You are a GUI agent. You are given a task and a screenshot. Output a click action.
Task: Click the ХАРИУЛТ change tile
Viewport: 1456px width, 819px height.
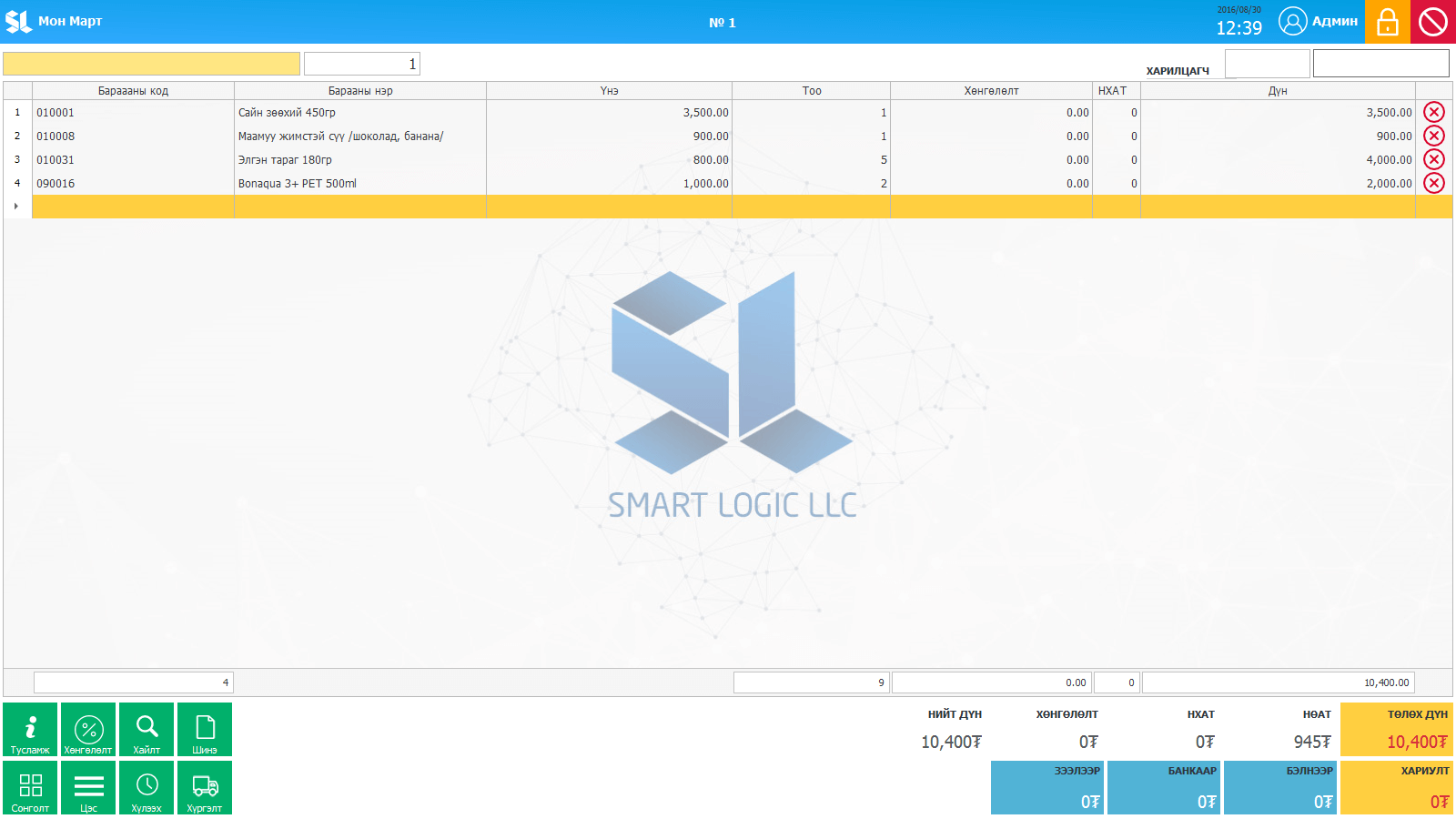click(1397, 787)
